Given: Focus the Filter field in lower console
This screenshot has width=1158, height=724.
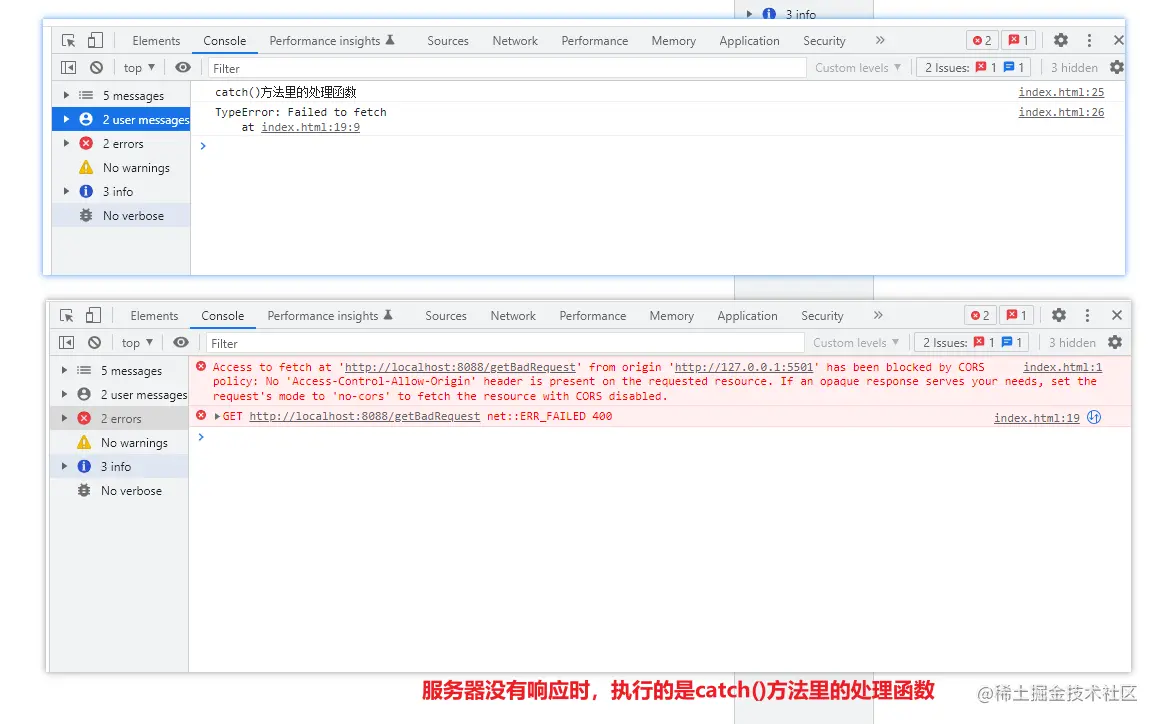Looking at the screenshot, I should [504, 343].
